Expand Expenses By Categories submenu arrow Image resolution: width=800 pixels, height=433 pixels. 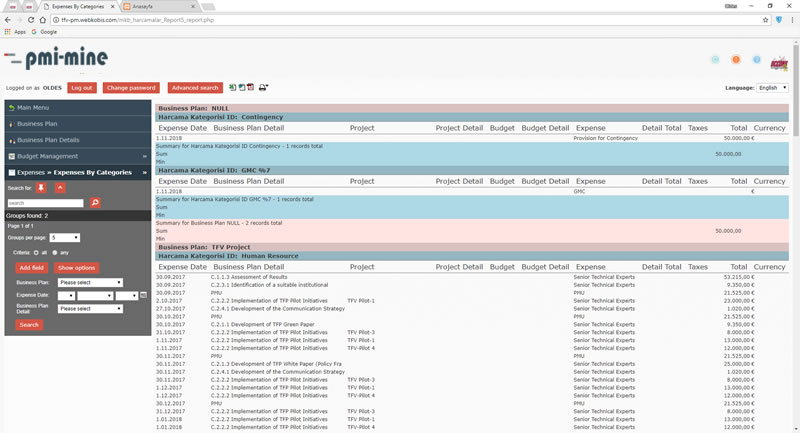144,173
